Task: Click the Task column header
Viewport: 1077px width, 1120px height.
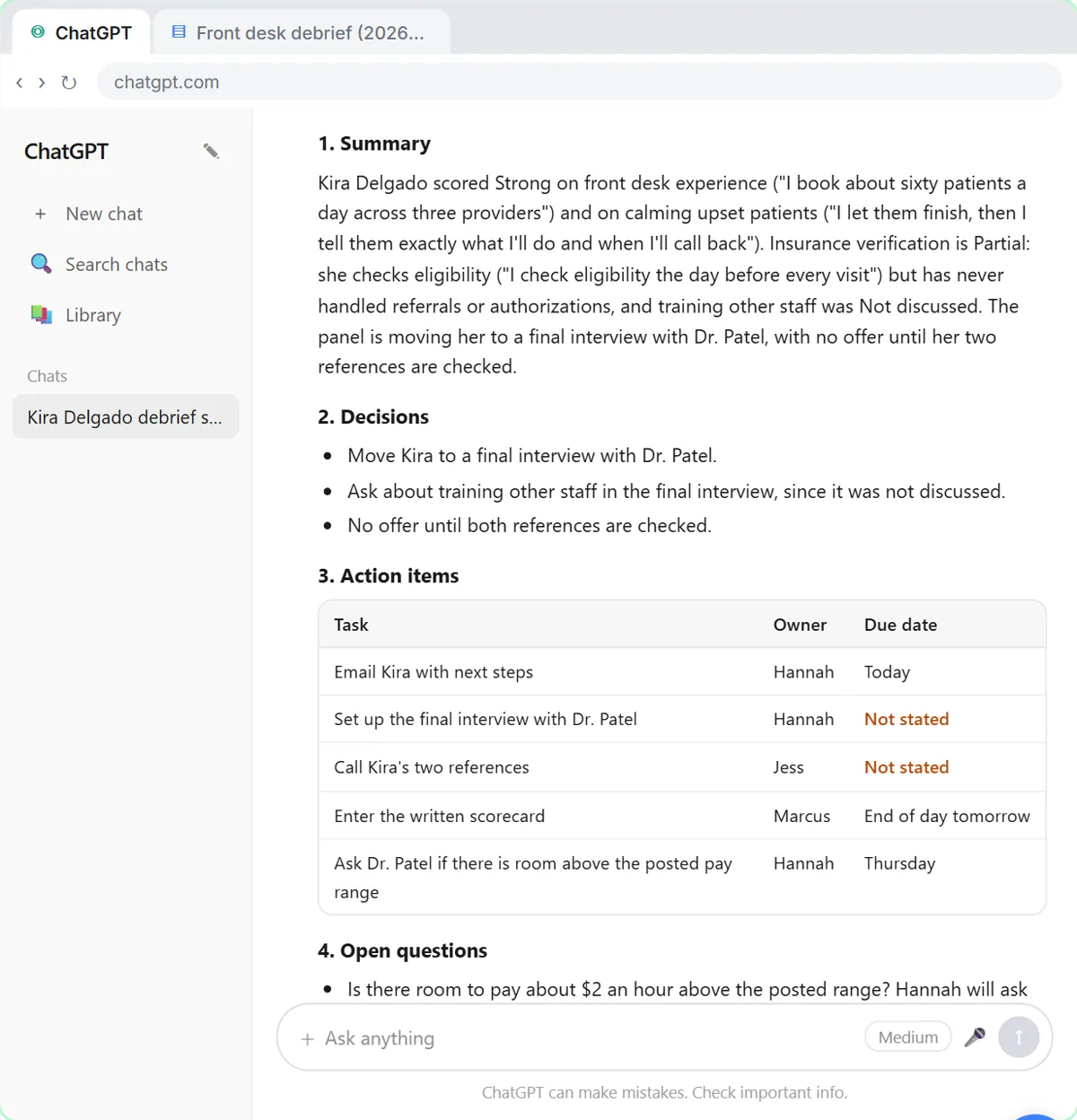Action: (x=351, y=625)
